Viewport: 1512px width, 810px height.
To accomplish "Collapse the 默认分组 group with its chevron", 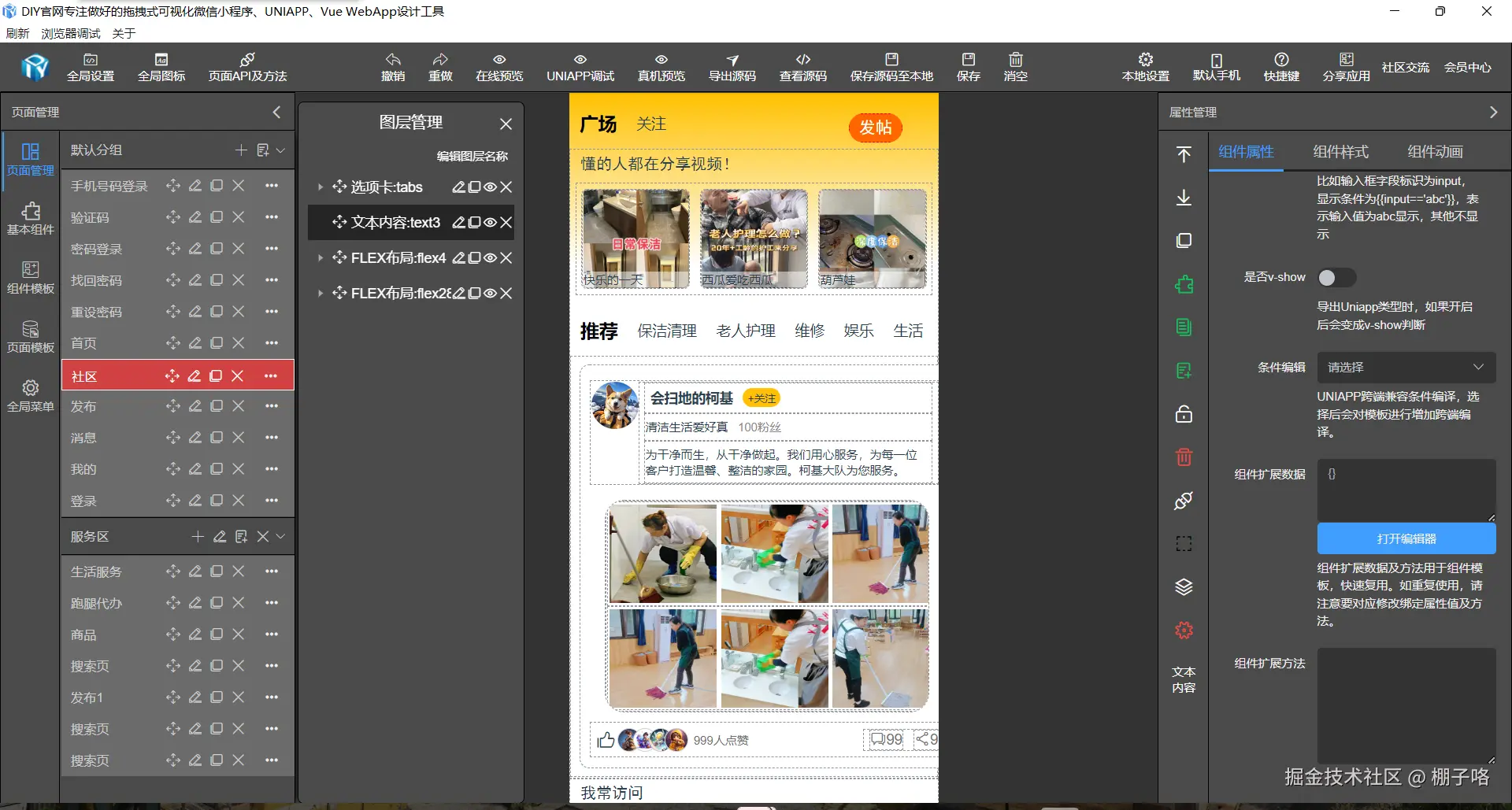I will coord(280,150).
